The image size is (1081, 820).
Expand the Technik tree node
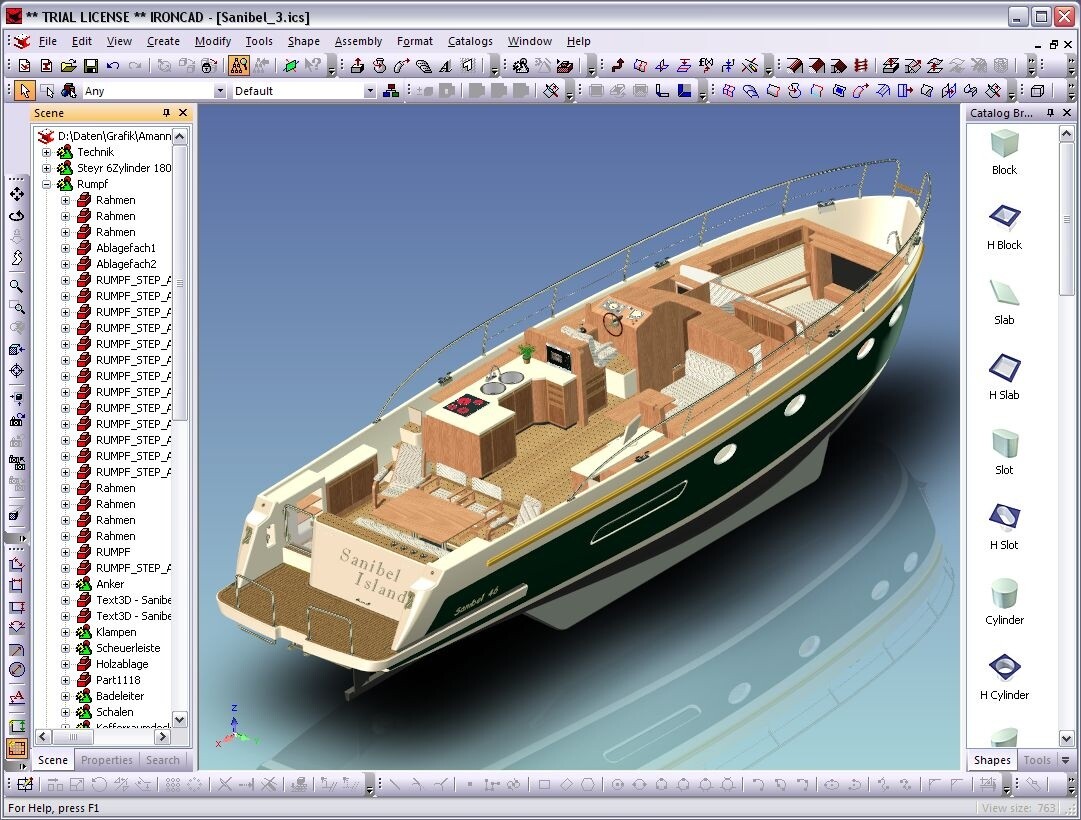[46, 151]
